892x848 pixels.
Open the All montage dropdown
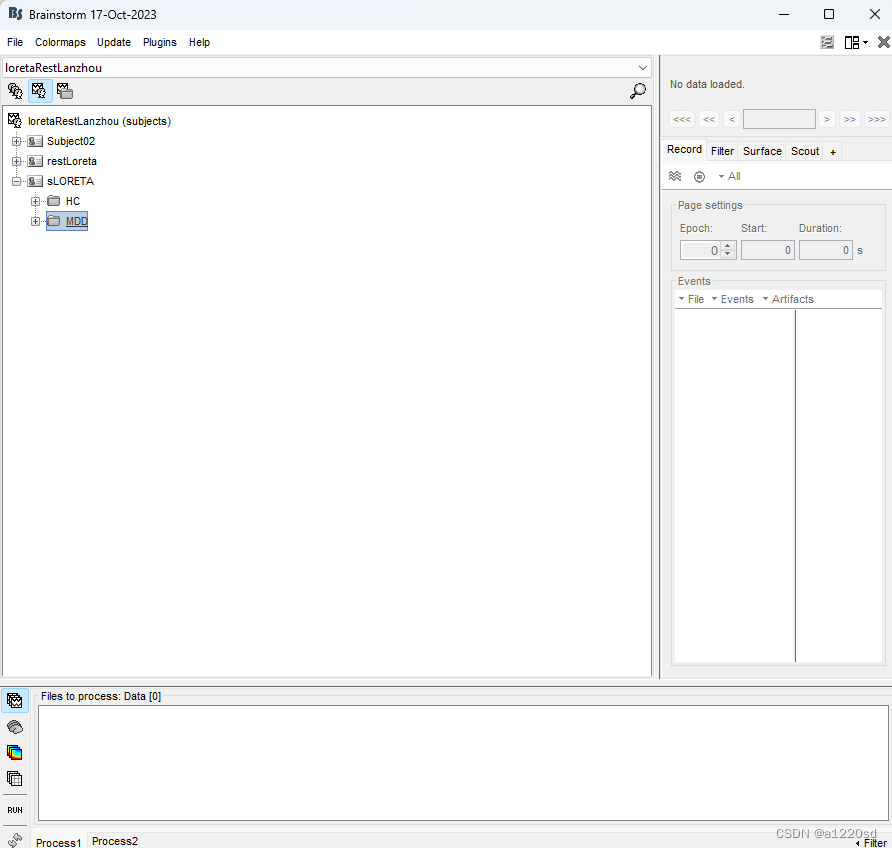[x=729, y=176]
